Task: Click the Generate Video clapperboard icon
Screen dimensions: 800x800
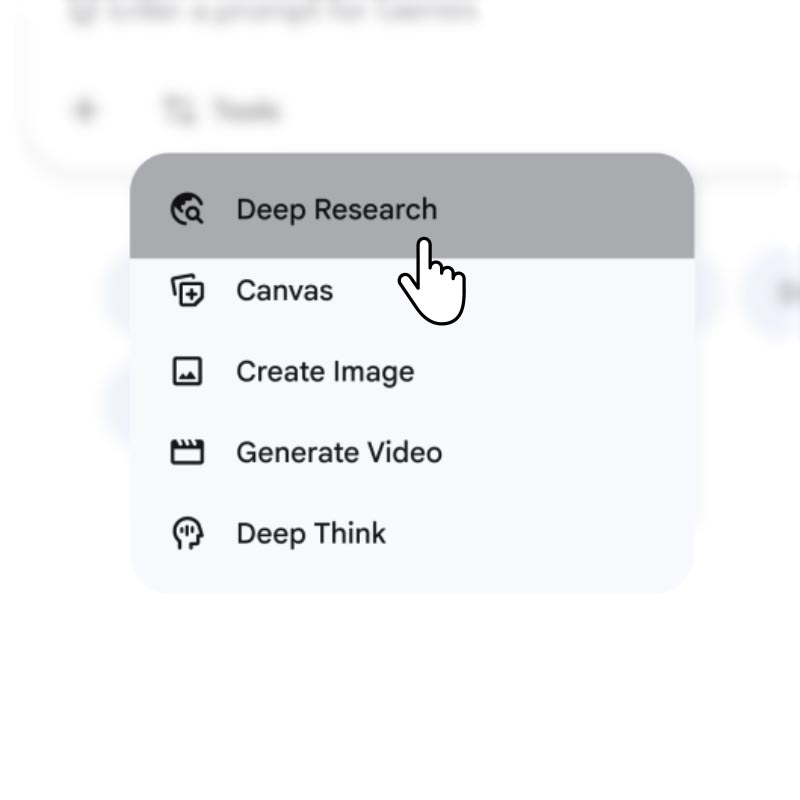Action: (187, 453)
